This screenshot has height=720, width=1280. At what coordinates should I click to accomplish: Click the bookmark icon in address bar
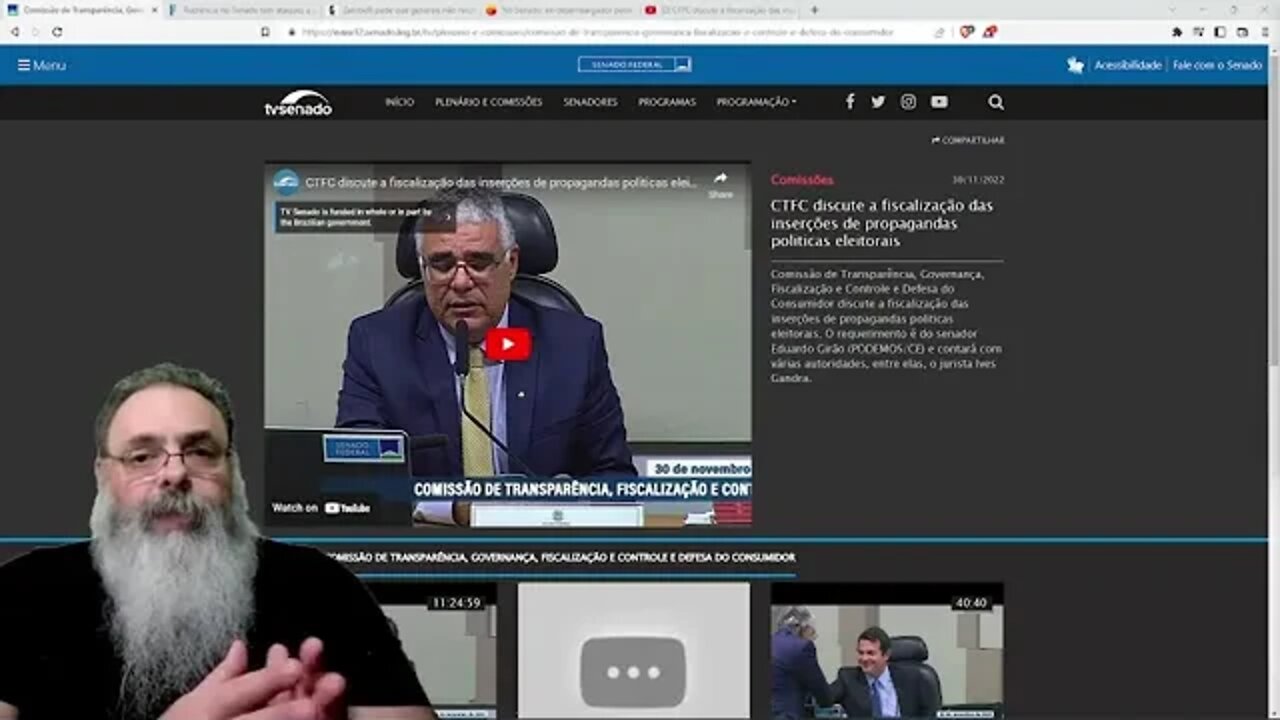(x=264, y=32)
